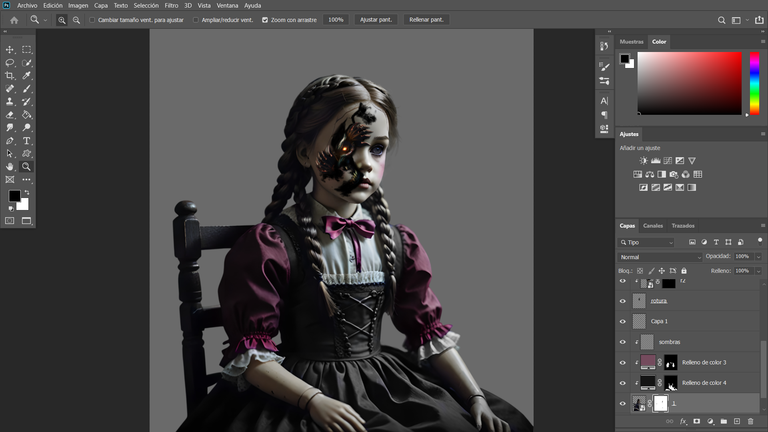Create a new layer group folder
Viewport: 768px width, 432px height.
(x=723, y=421)
